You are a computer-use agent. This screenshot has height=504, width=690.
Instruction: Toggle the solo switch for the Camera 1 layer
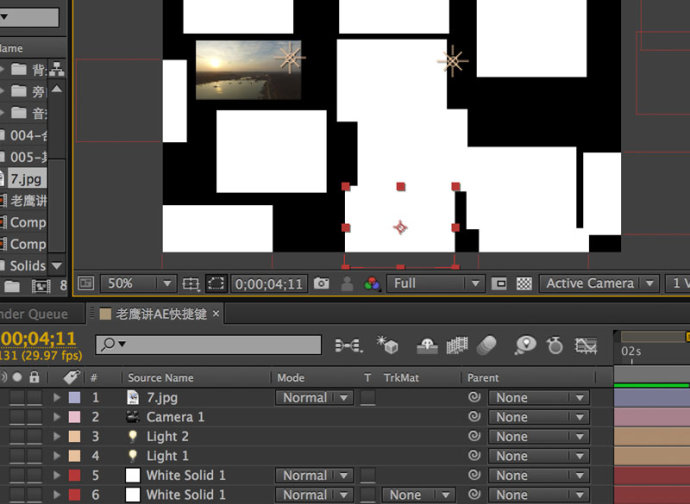pyautogui.click(x=17, y=417)
